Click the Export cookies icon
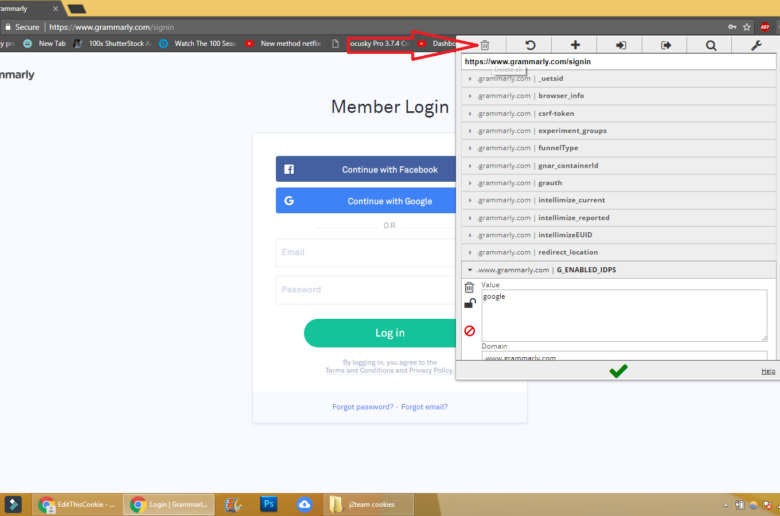Screen dimensions: 780x516 coord(666,45)
